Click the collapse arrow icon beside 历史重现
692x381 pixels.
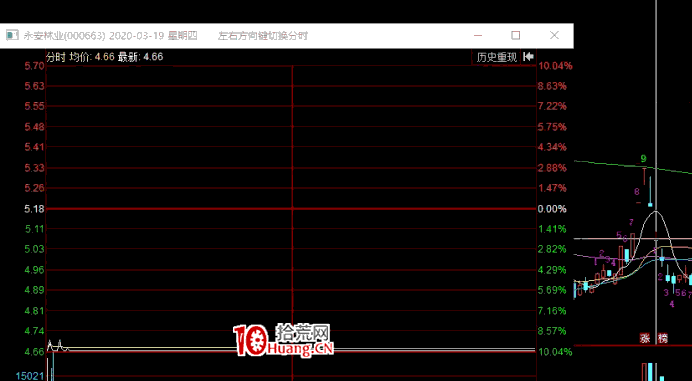pos(528,57)
